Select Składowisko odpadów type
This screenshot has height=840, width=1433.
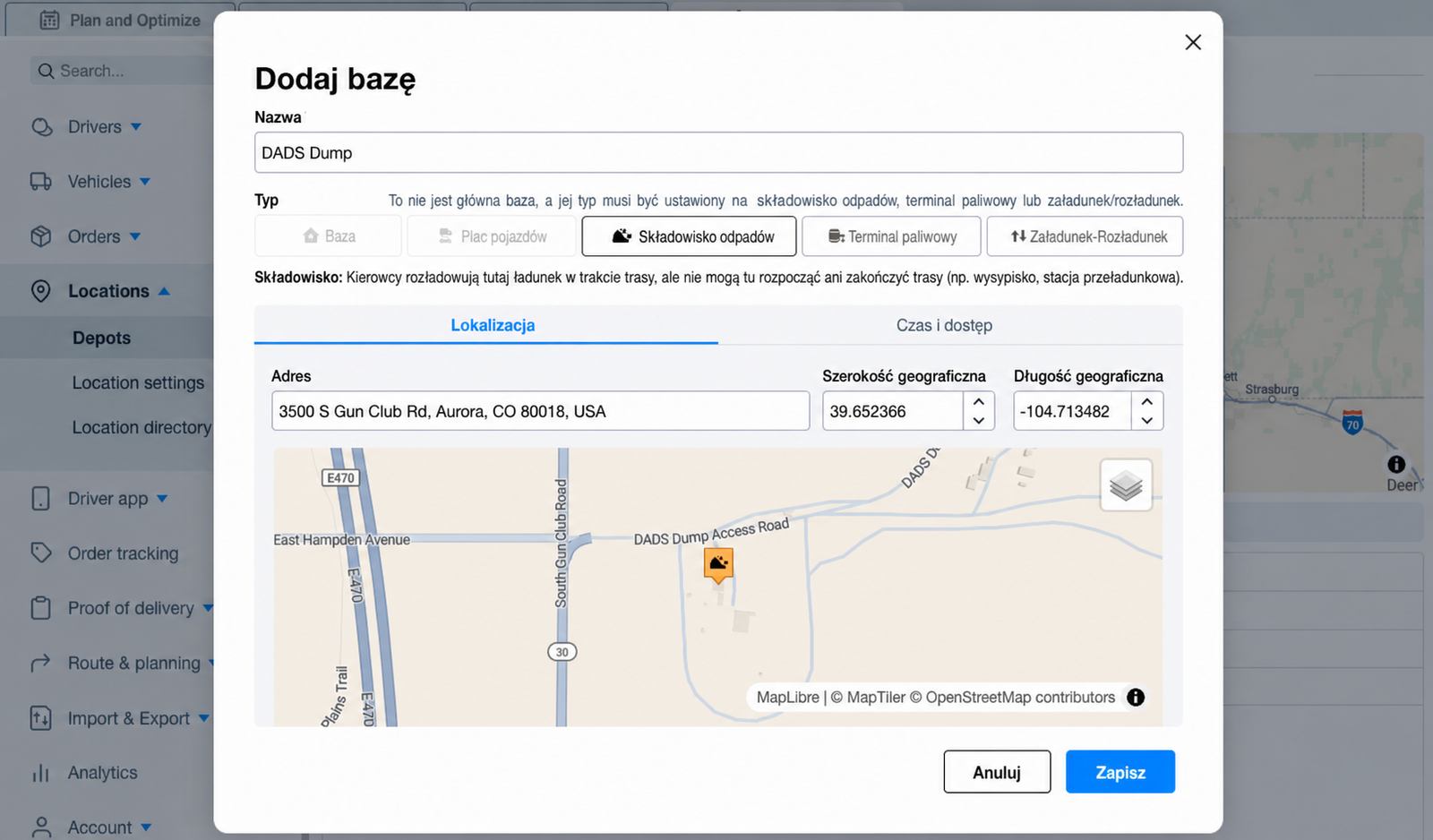pos(689,236)
